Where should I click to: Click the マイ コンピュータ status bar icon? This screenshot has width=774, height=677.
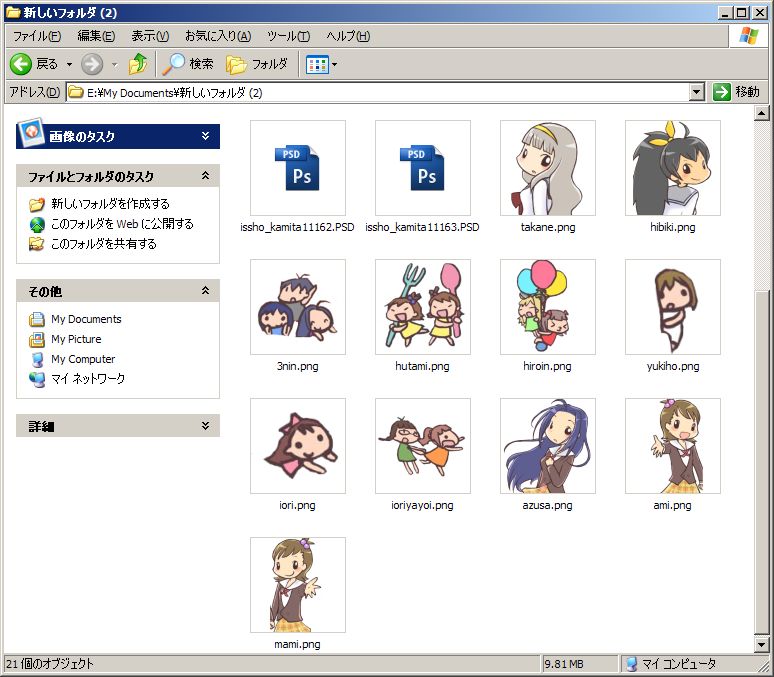[x=631, y=664]
